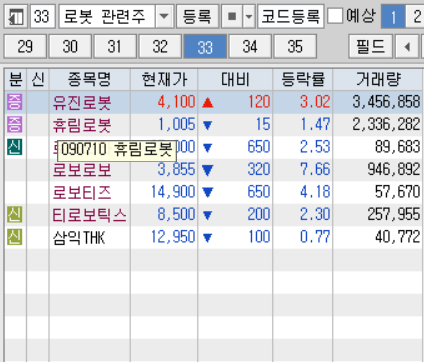This screenshot has height=362, width=424.
Task: Click the 코드등록 button
Action: point(291,16)
